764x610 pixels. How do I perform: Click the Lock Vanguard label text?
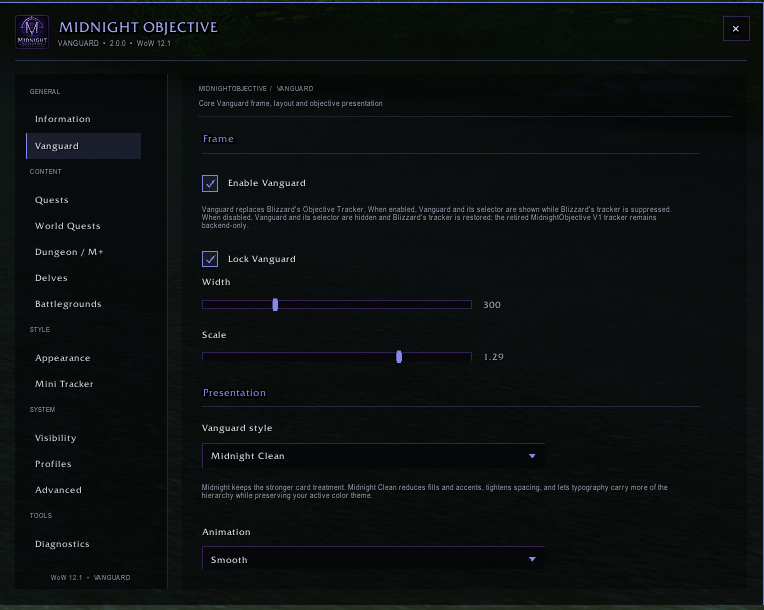pos(262,259)
